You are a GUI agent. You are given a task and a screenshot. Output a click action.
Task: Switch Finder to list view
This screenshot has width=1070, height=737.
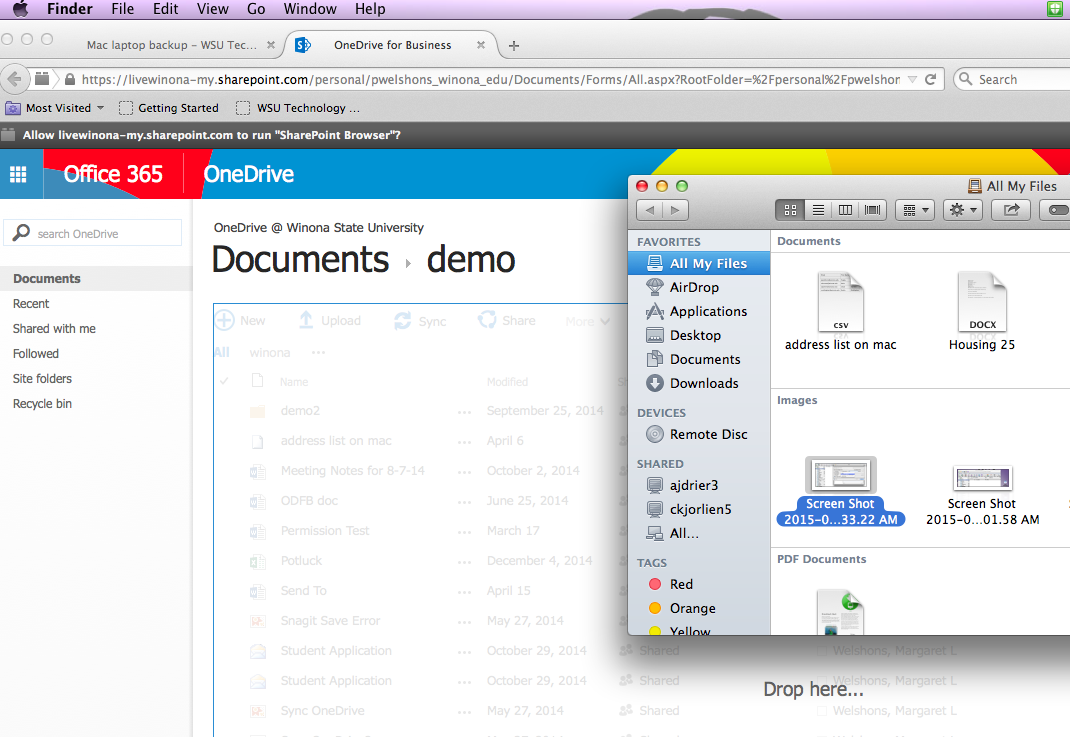(x=818, y=210)
